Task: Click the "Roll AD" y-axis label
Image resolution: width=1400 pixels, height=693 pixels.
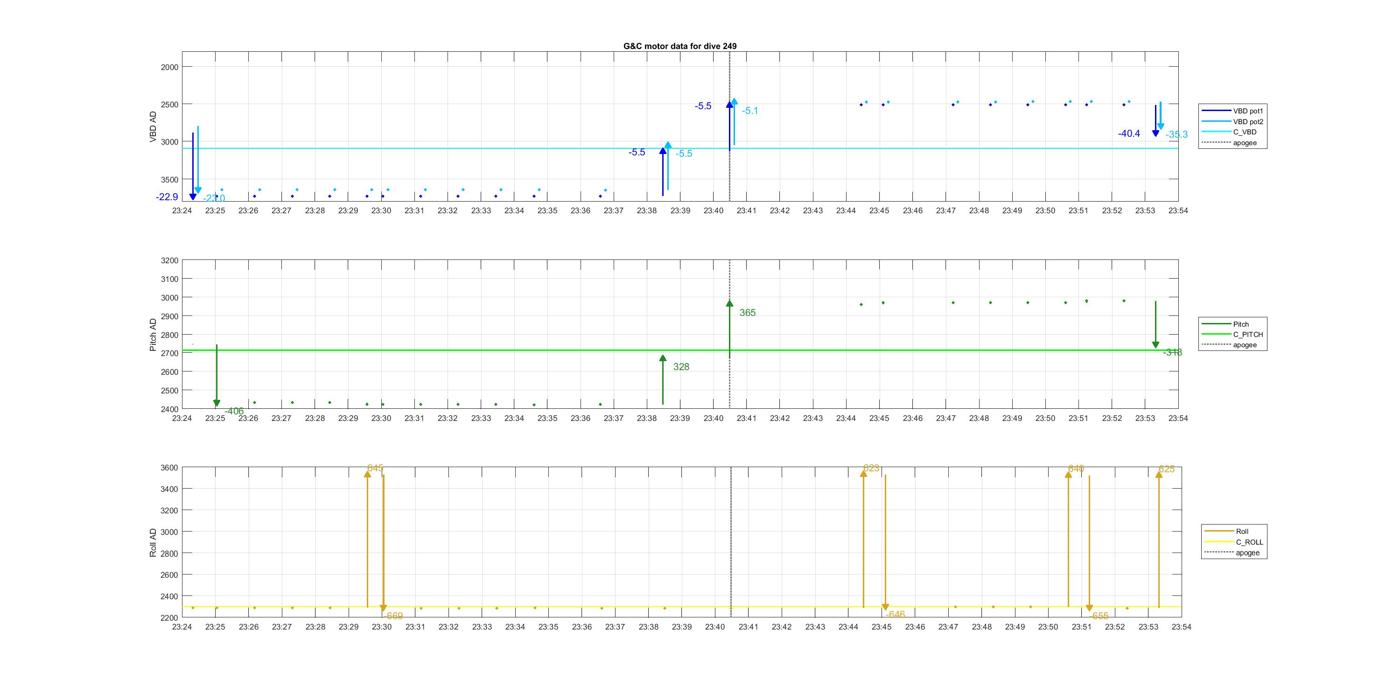Action: 154,542
